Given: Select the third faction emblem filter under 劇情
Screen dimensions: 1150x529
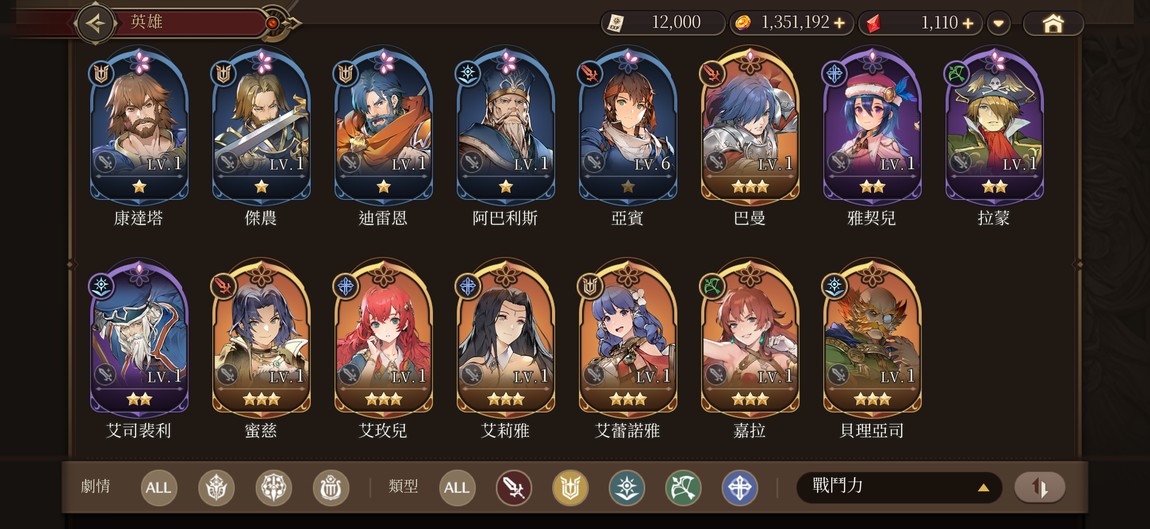Looking at the screenshot, I should (x=331, y=488).
